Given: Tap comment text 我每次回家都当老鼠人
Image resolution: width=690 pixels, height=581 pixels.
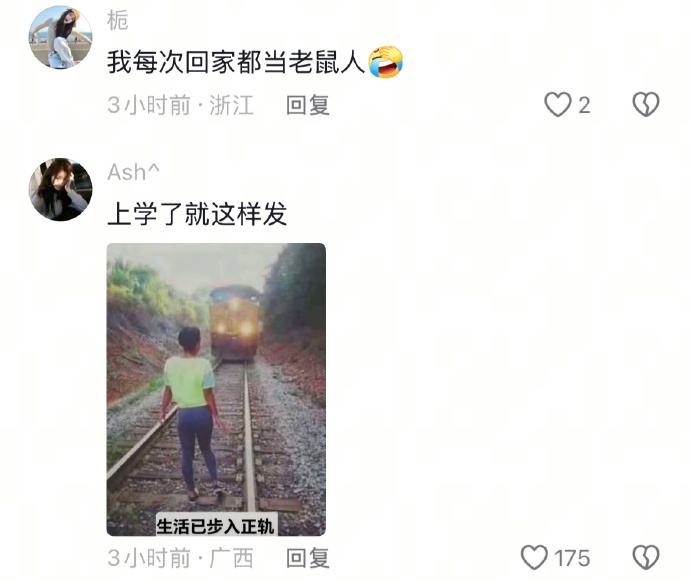Looking at the screenshot, I should (236, 62).
